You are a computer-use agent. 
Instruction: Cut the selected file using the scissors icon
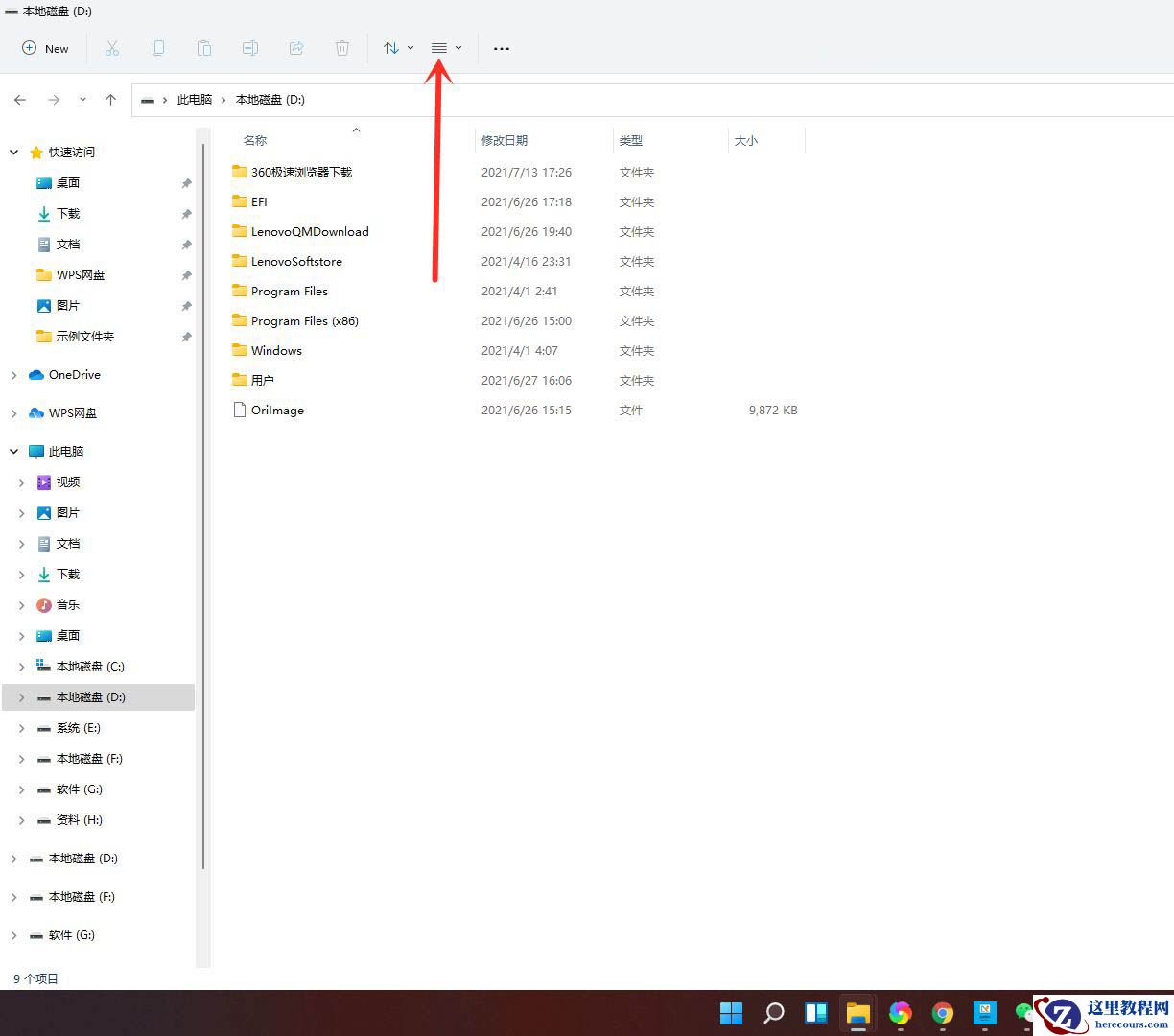(x=112, y=48)
